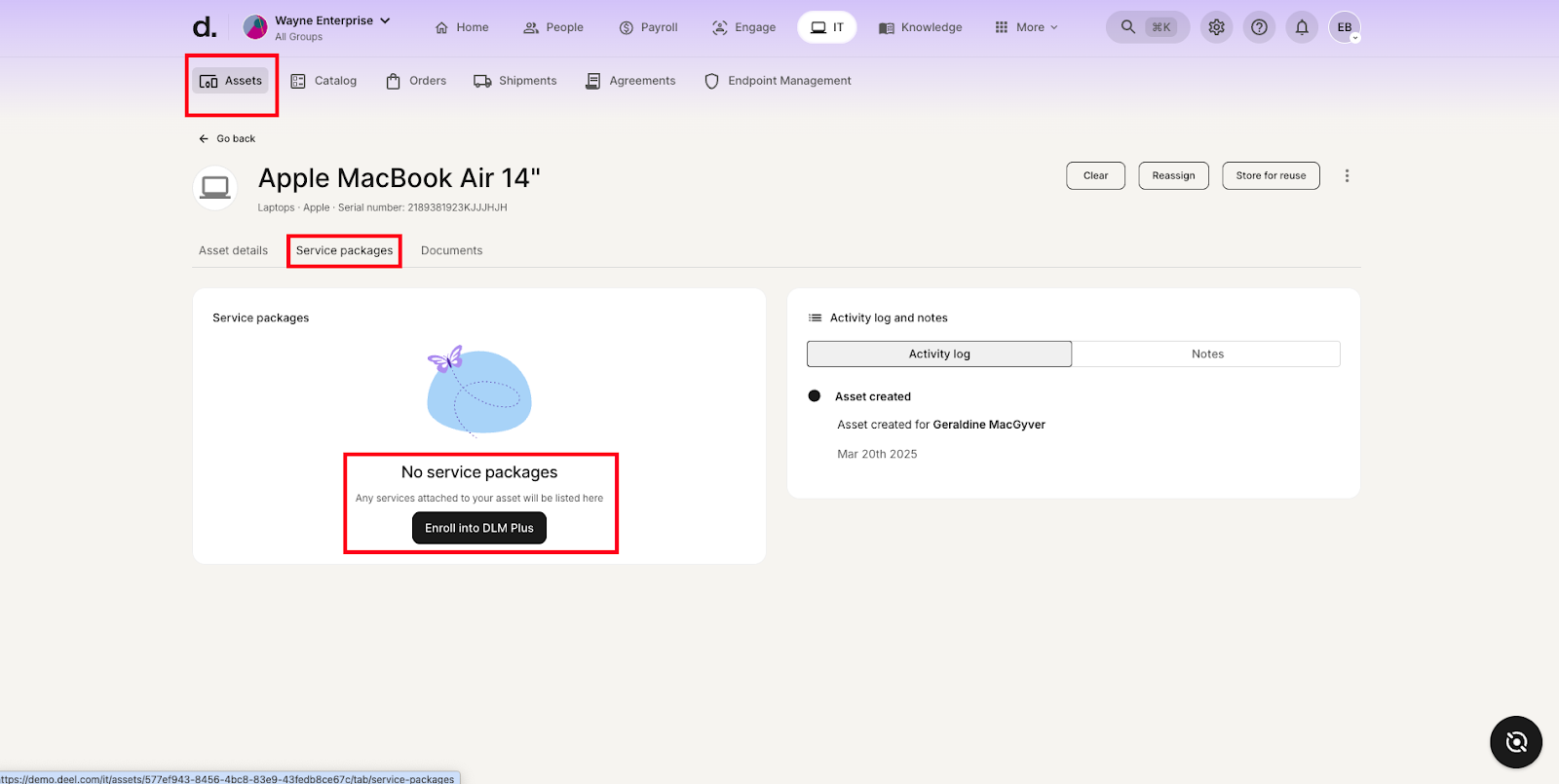Click the Reassign button
This screenshot has height=784, width=1559.
1174,175
